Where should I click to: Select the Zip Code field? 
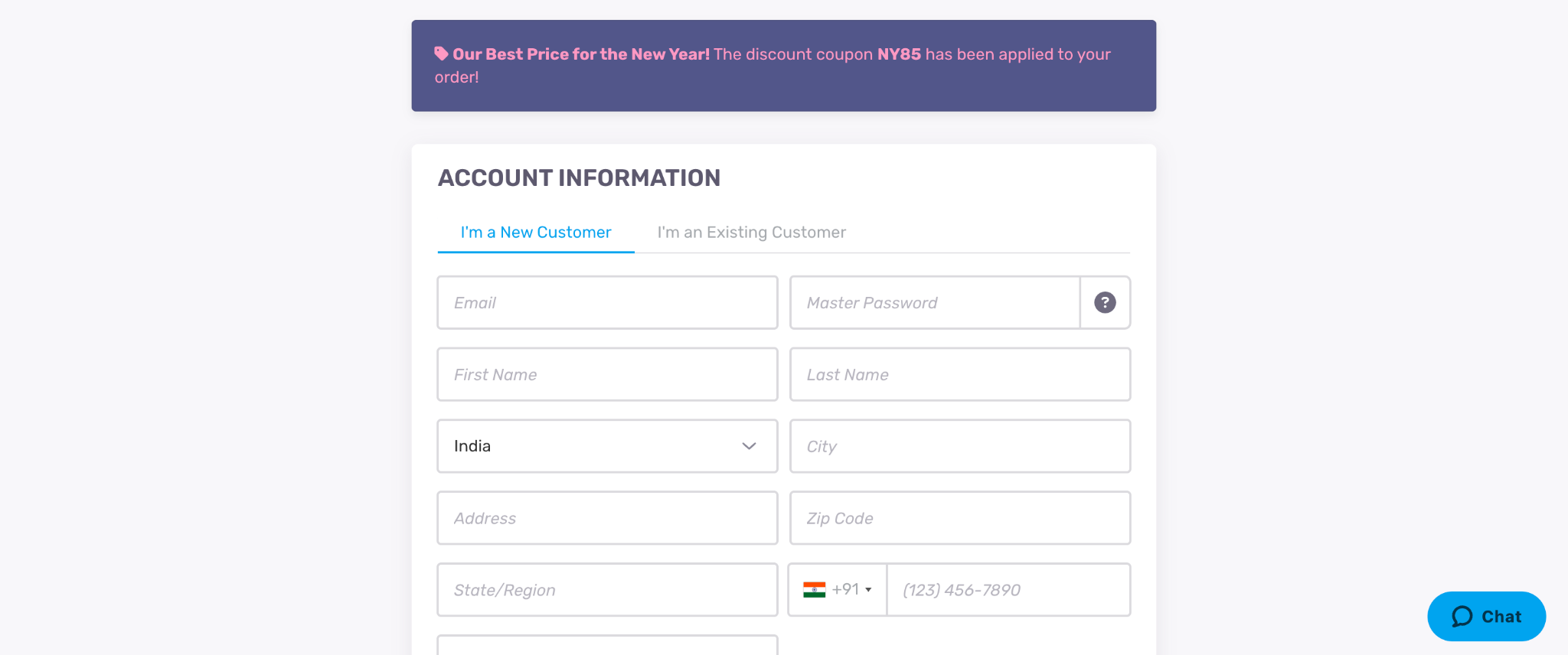coord(959,518)
